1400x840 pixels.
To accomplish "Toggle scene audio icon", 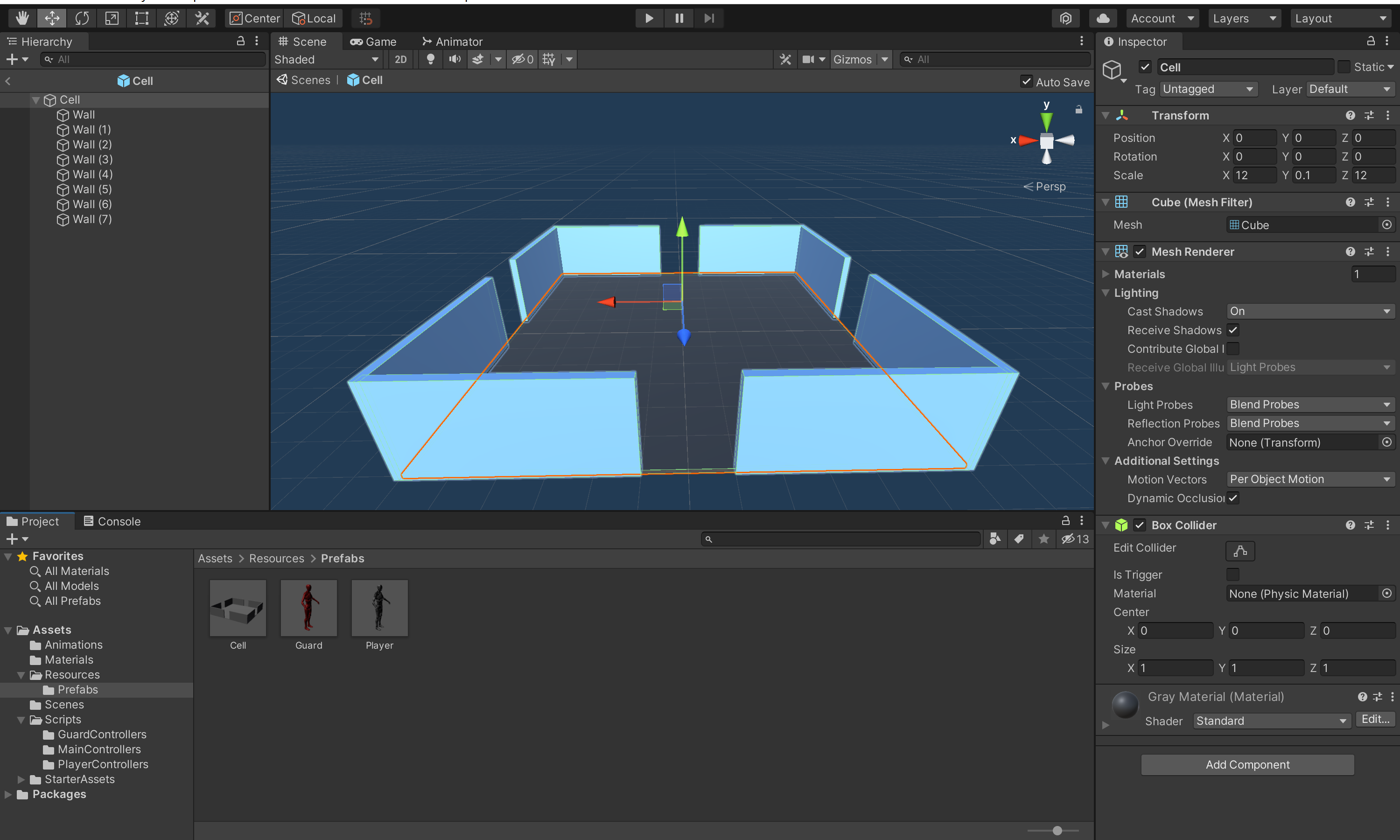I will point(455,59).
